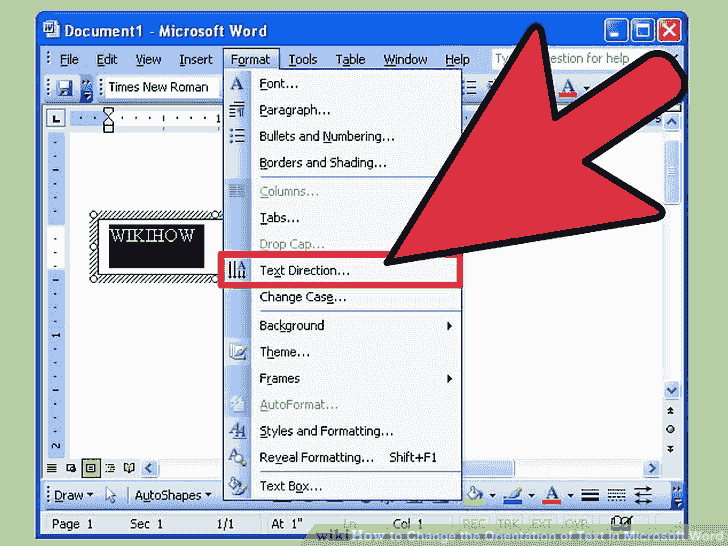
Task: Switch to Outline view button
Action: click(110, 468)
